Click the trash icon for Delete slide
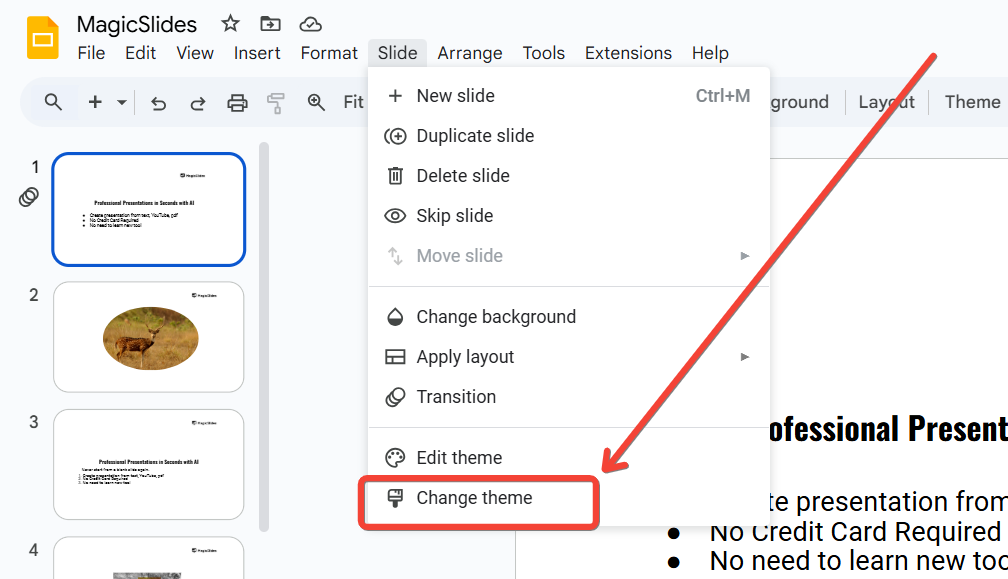The height and width of the screenshot is (579, 1008). (x=395, y=175)
